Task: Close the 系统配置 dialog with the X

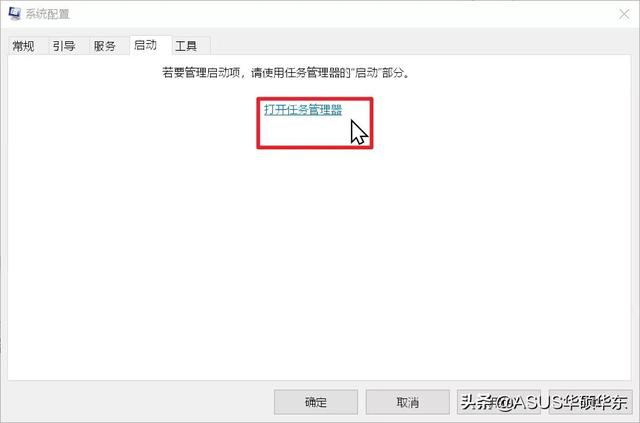Action: 624,14
